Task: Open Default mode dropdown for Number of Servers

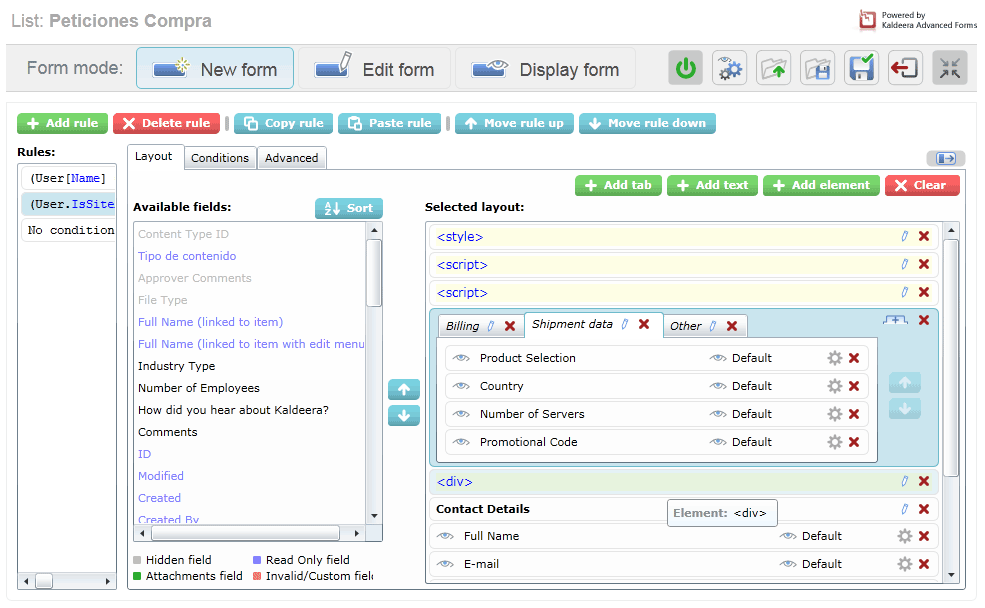Action: pos(741,414)
